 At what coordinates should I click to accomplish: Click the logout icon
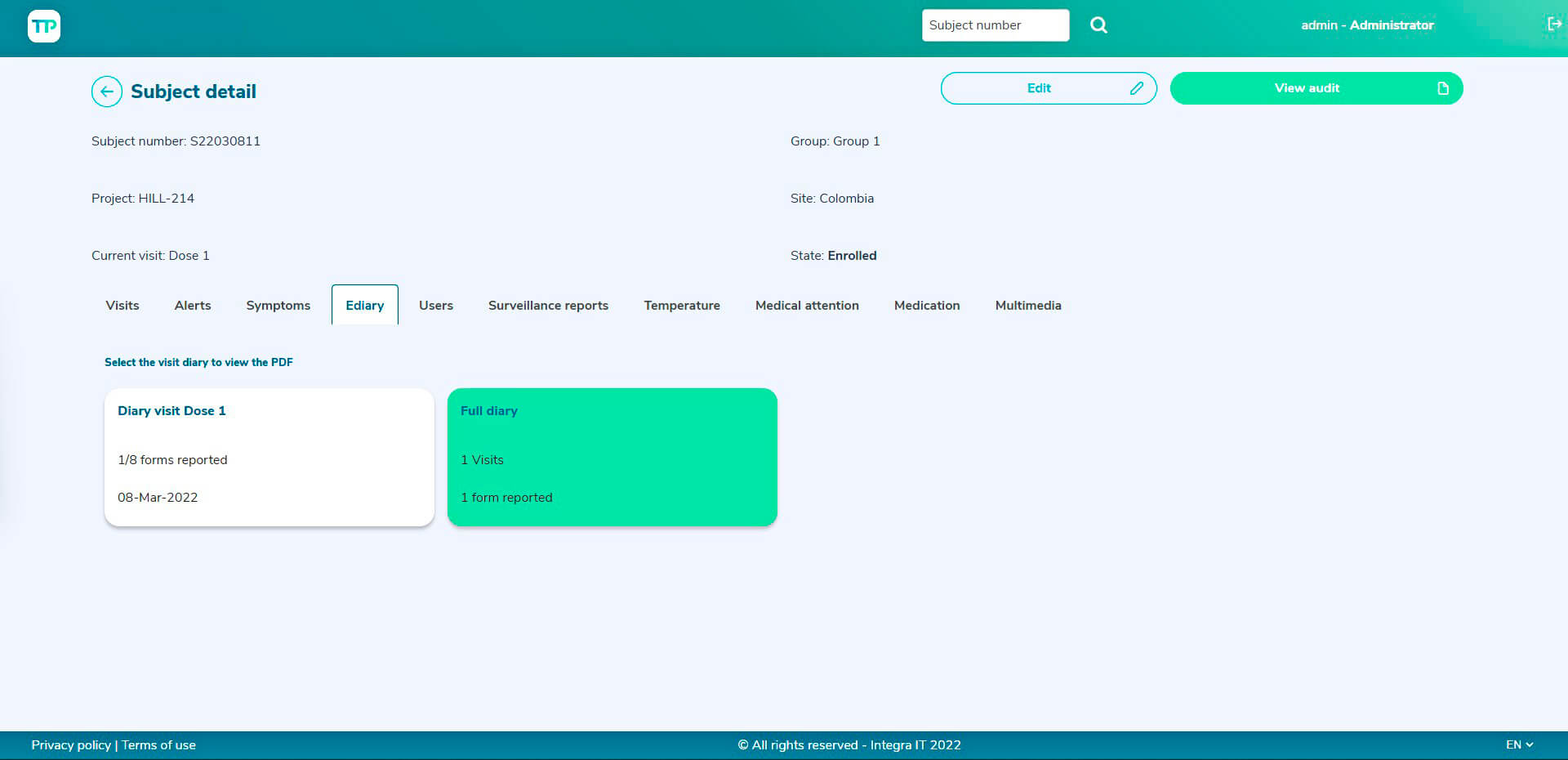[1554, 25]
